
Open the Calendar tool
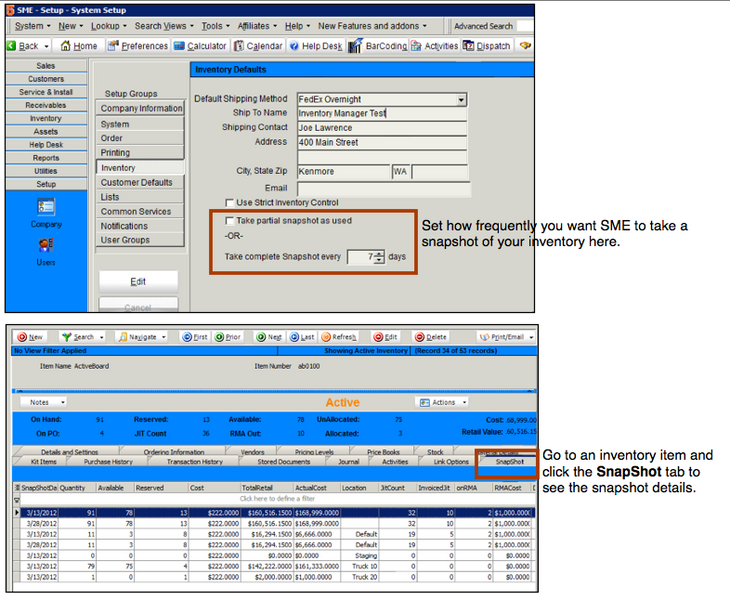point(258,46)
